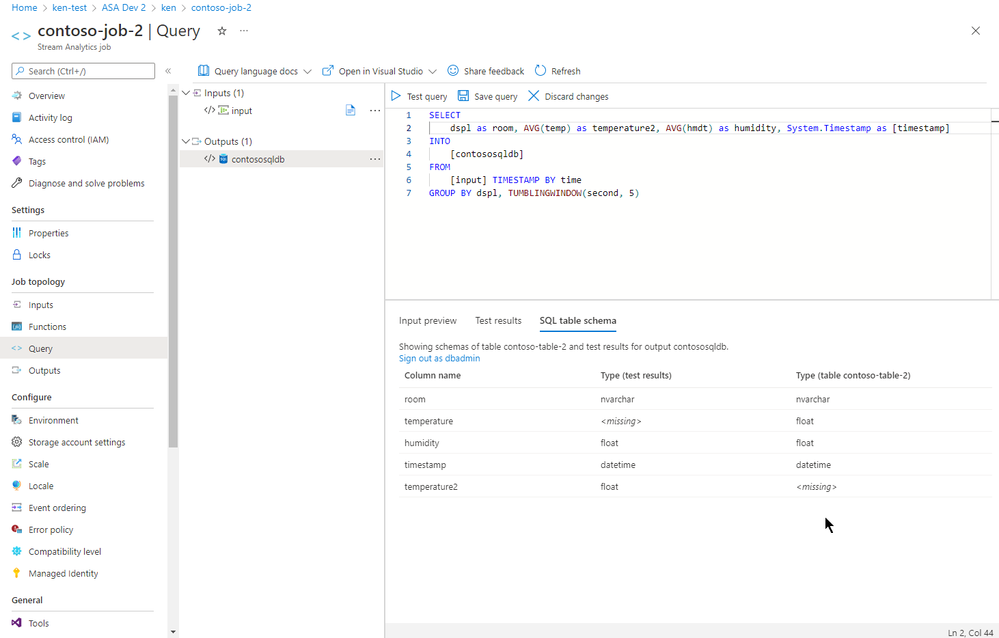999x638 pixels.
Task: Go to the Home breadcrumb link
Action: 24,8
